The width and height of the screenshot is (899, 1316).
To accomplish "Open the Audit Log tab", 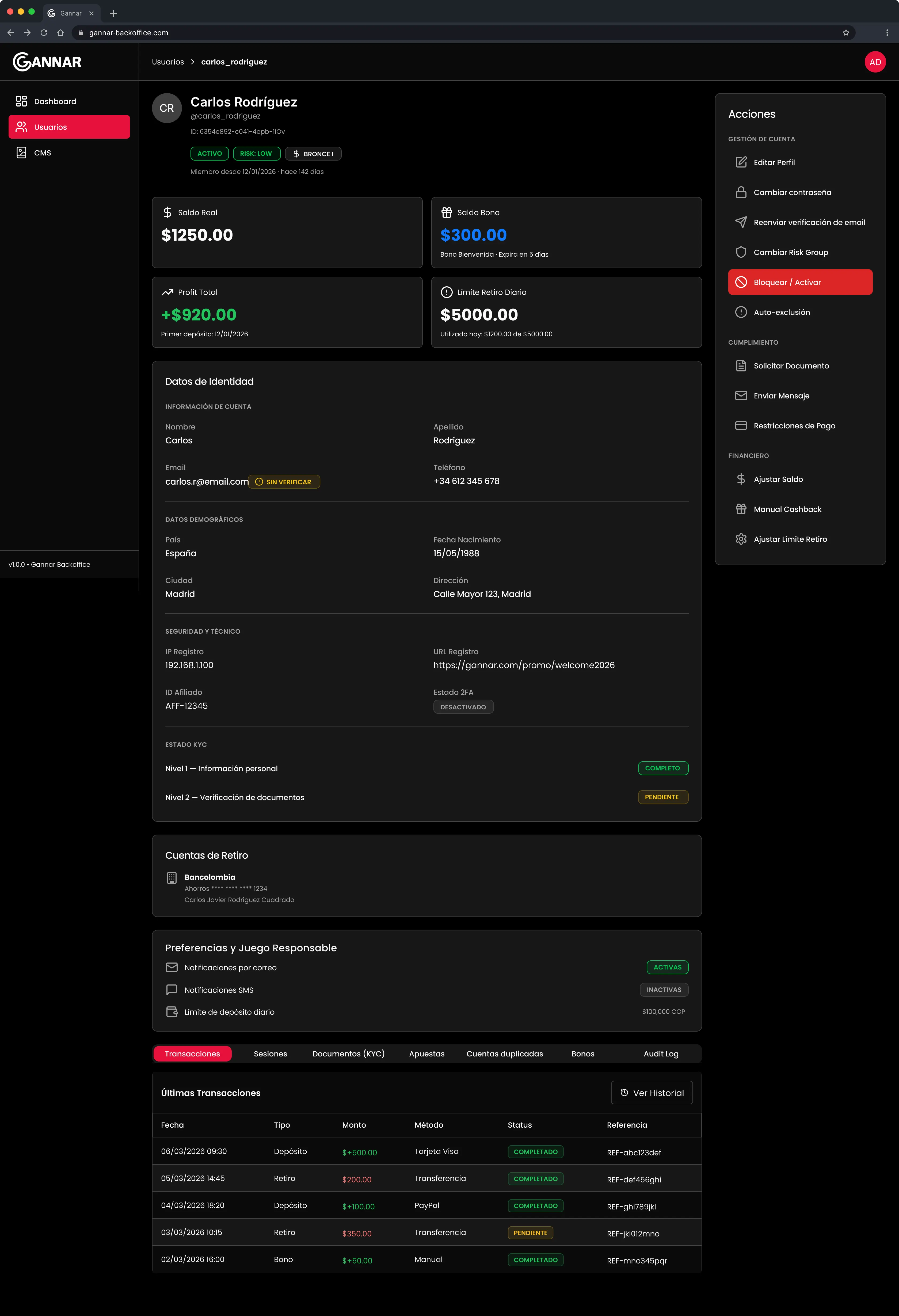I will (661, 1054).
